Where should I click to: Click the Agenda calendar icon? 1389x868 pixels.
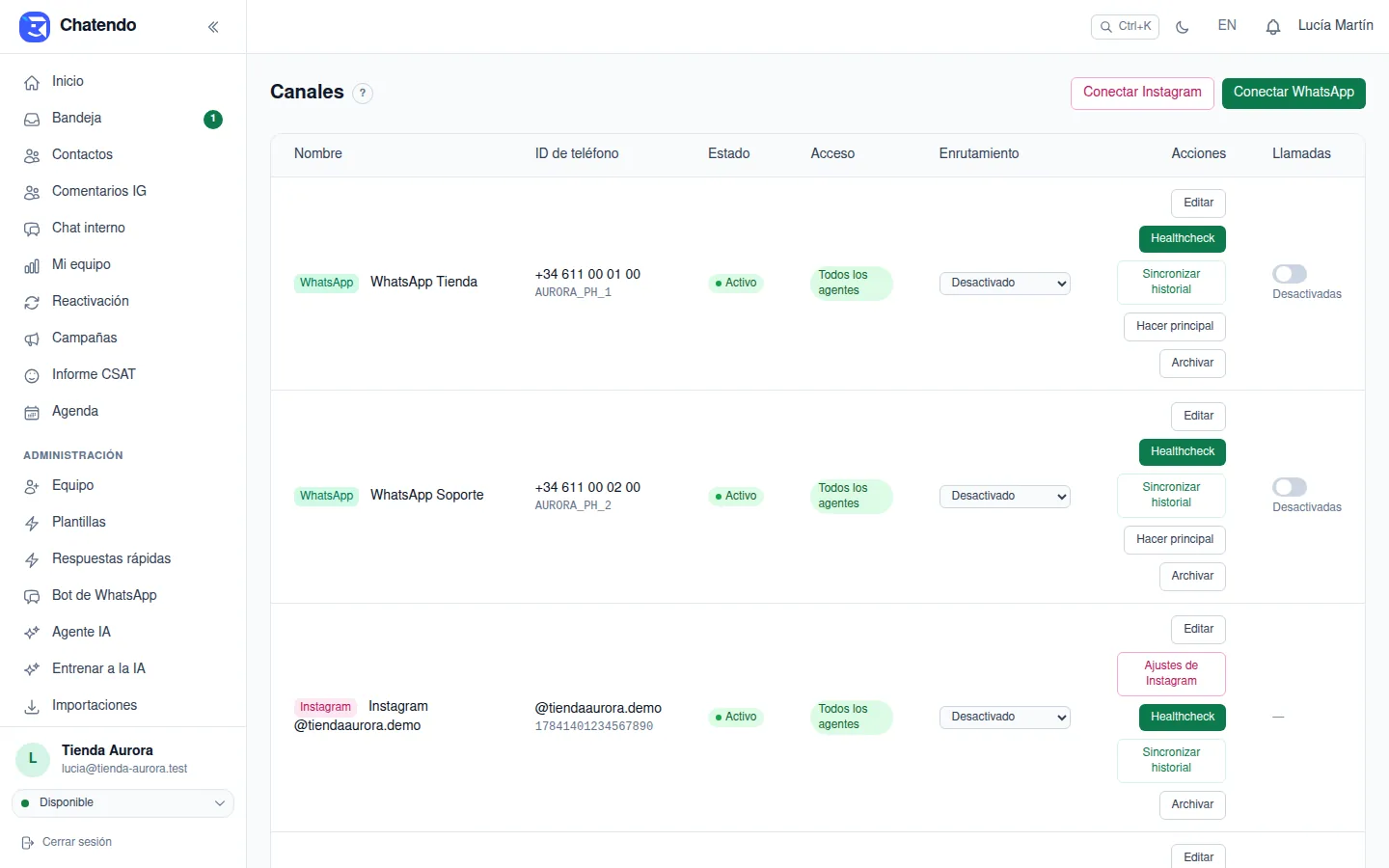tap(32, 412)
